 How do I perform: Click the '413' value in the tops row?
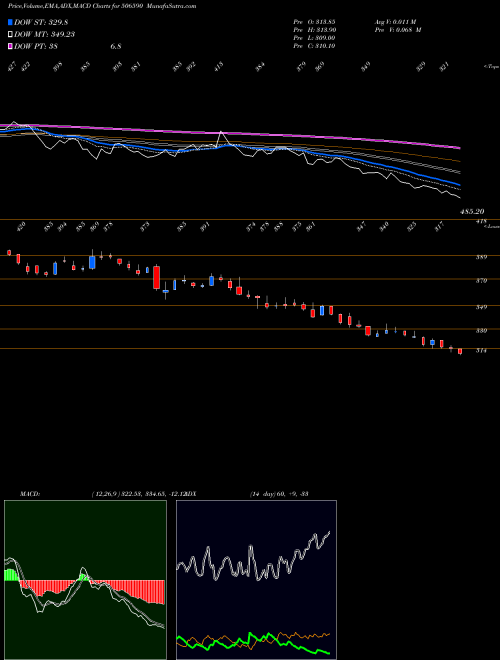click(219, 66)
